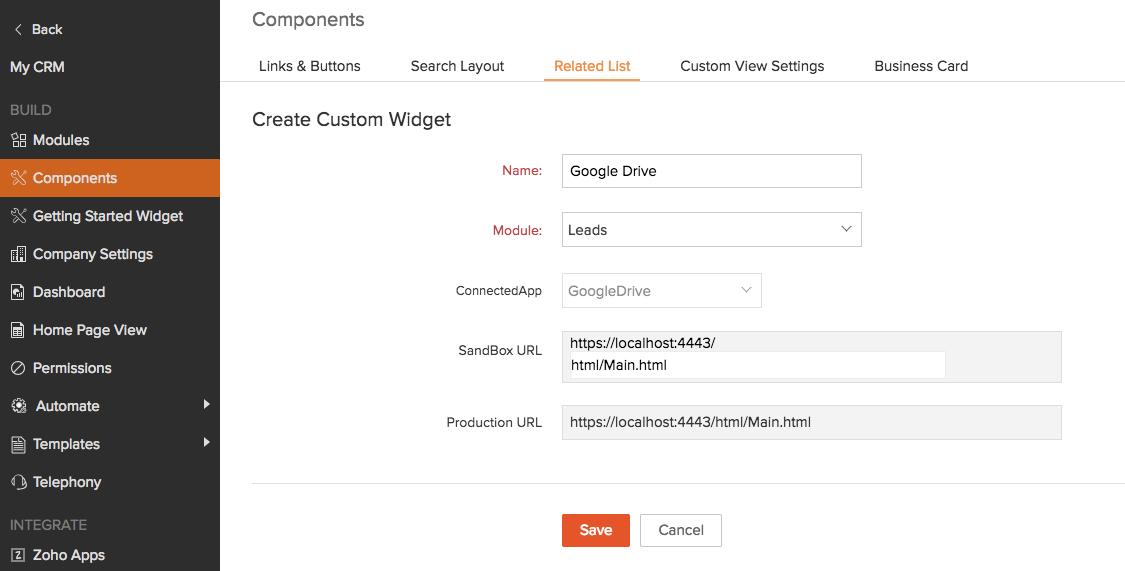Open the Custom View Settings tab
Screen dimensions: 1125x571
click(752, 66)
